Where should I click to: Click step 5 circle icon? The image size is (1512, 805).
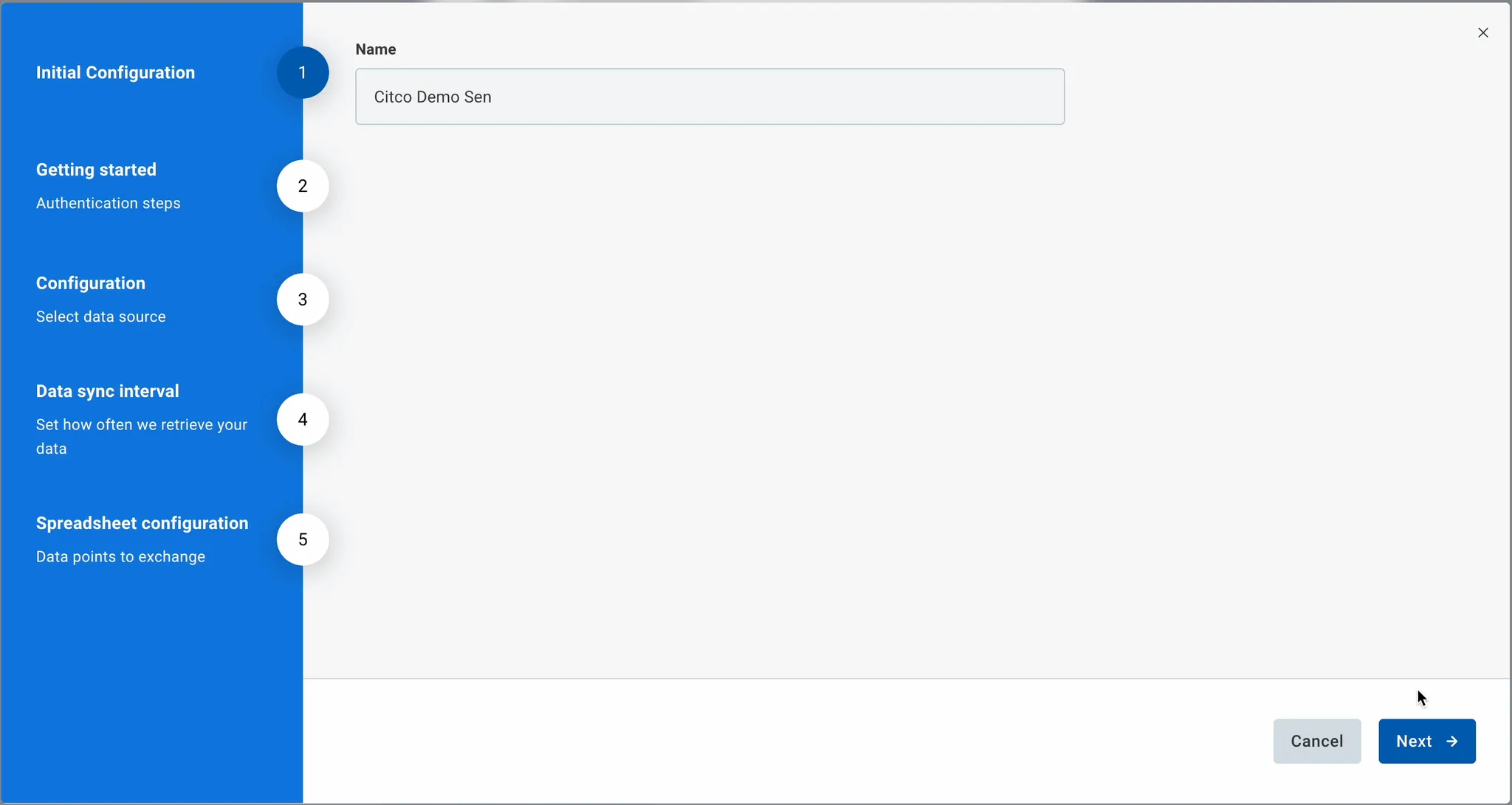coord(303,539)
